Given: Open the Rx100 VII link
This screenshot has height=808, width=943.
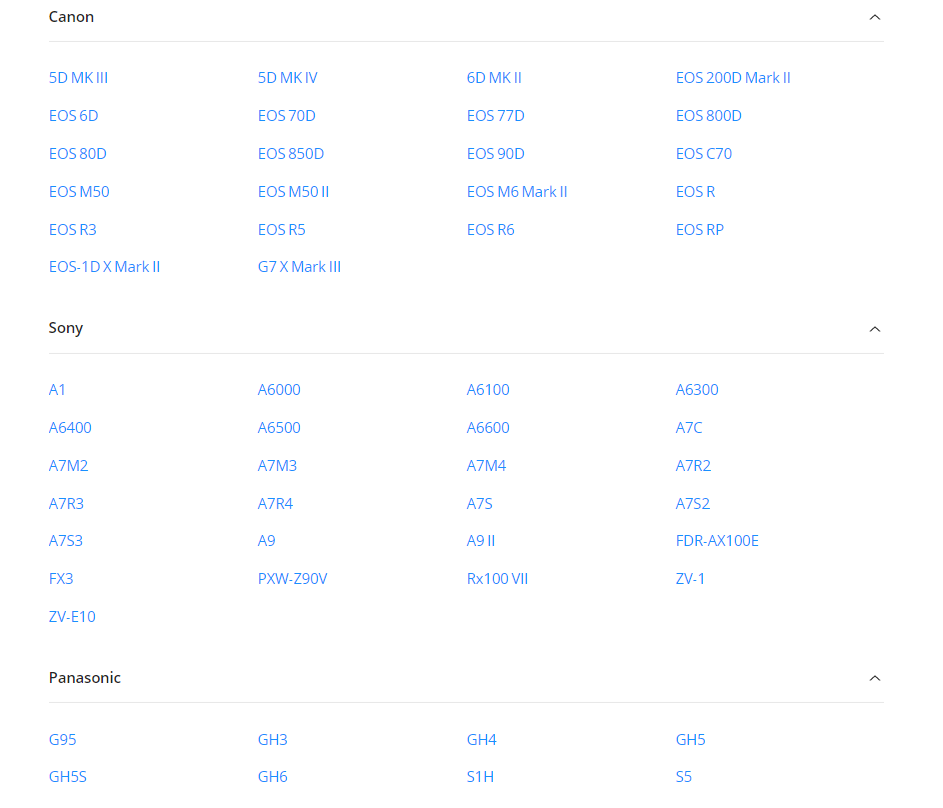Looking at the screenshot, I should click(497, 579).
